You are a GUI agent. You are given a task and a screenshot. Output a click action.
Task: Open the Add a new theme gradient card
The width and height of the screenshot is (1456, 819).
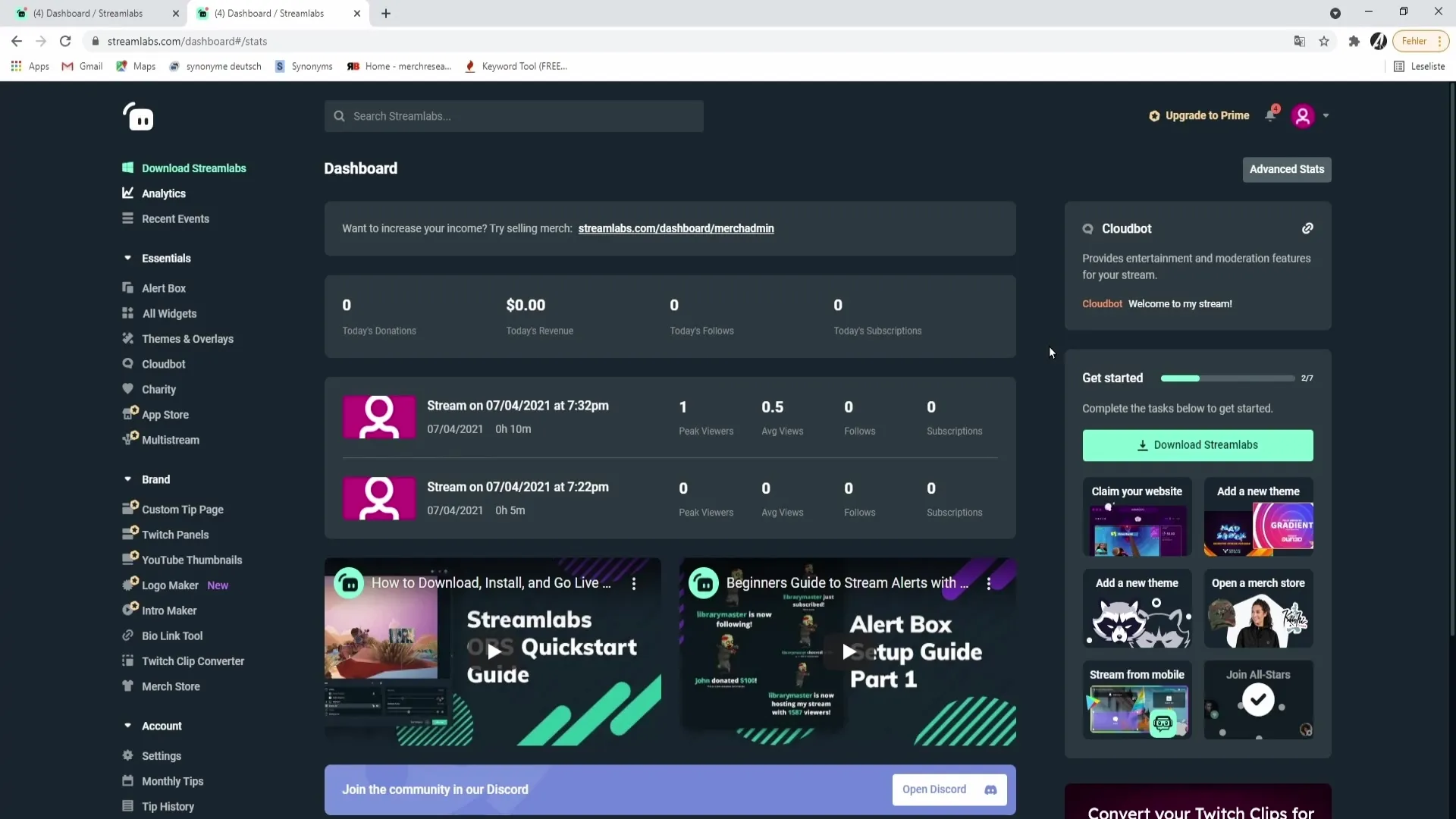coord(1258,516)
